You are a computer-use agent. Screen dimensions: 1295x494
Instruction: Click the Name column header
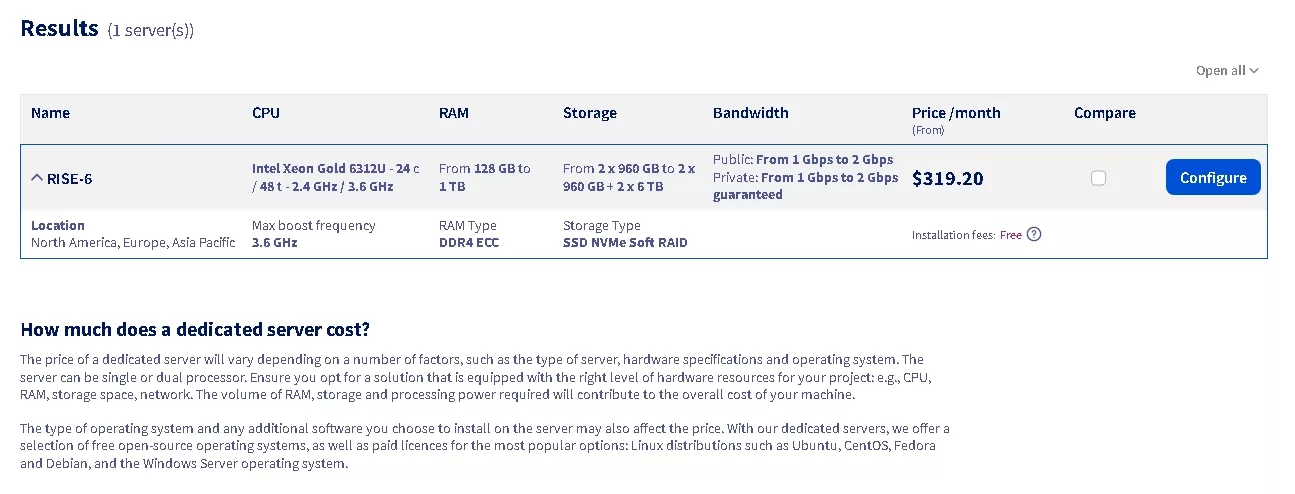[x=50, y=113]
